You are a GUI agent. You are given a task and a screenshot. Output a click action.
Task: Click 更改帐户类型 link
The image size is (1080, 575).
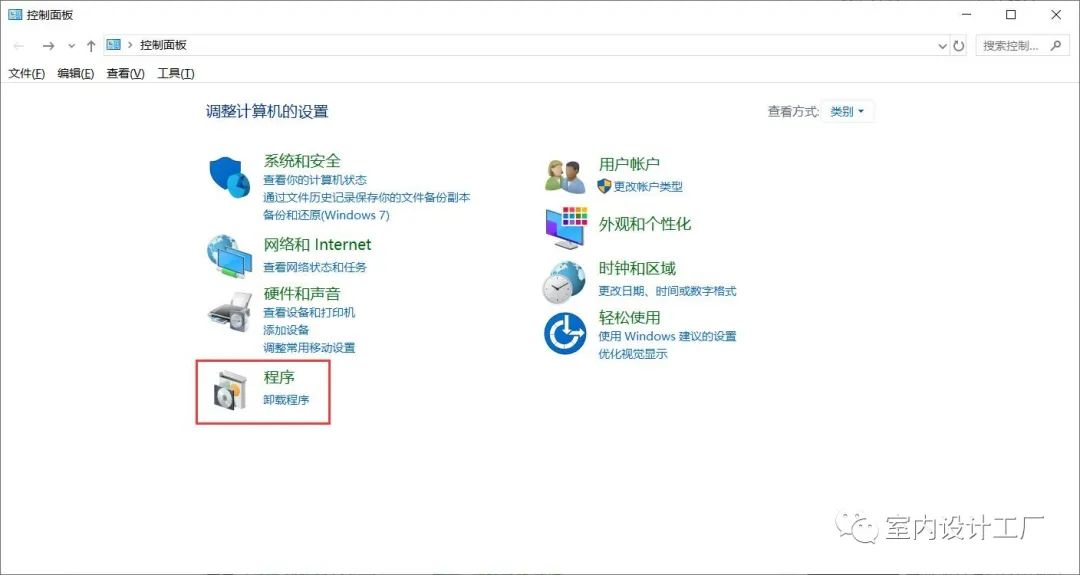coord(648,186)
